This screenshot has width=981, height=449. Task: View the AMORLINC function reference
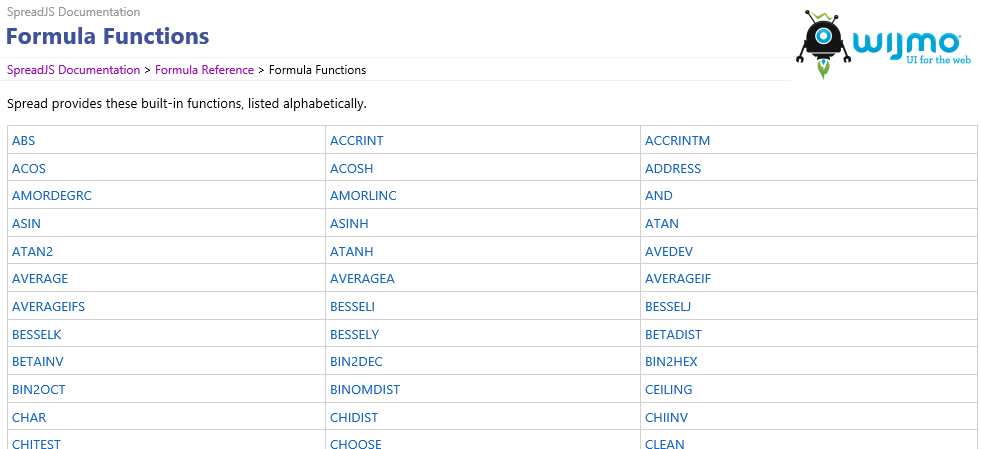363,196
